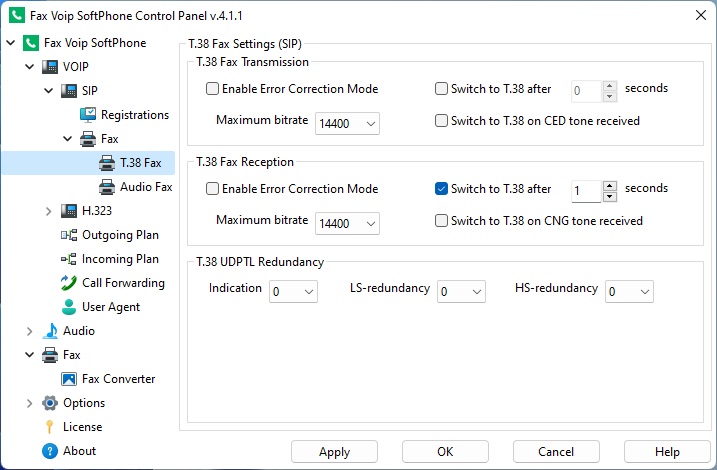Image resolution: width=717 pixels, height=470 pixels.
Task: Select Fax Converter in the tree
Action: point(118,379)
